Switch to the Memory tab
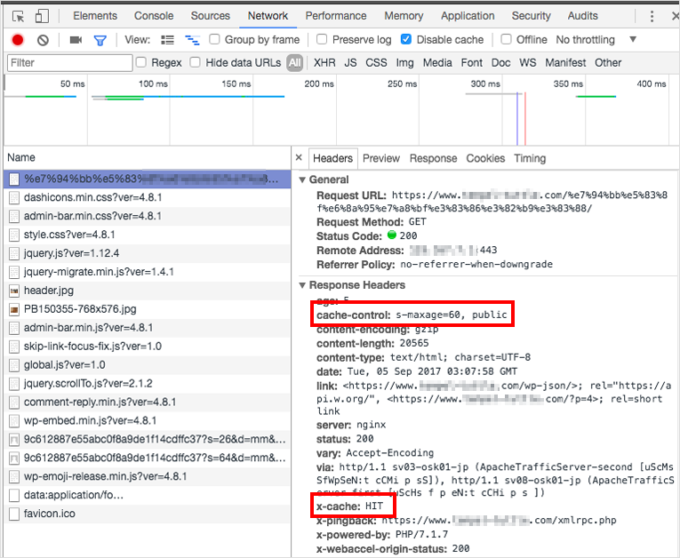This screenshot has height=558, width=680. pyautogui.click(x=403, y=16)
